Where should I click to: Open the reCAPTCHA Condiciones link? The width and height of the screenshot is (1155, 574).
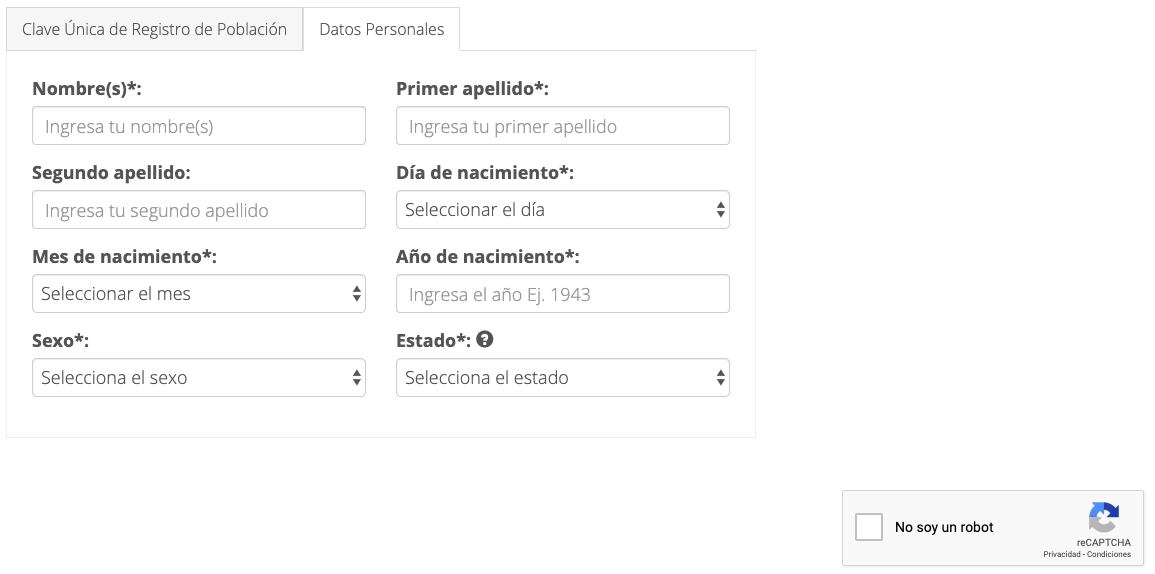[x=1109, y=554]
